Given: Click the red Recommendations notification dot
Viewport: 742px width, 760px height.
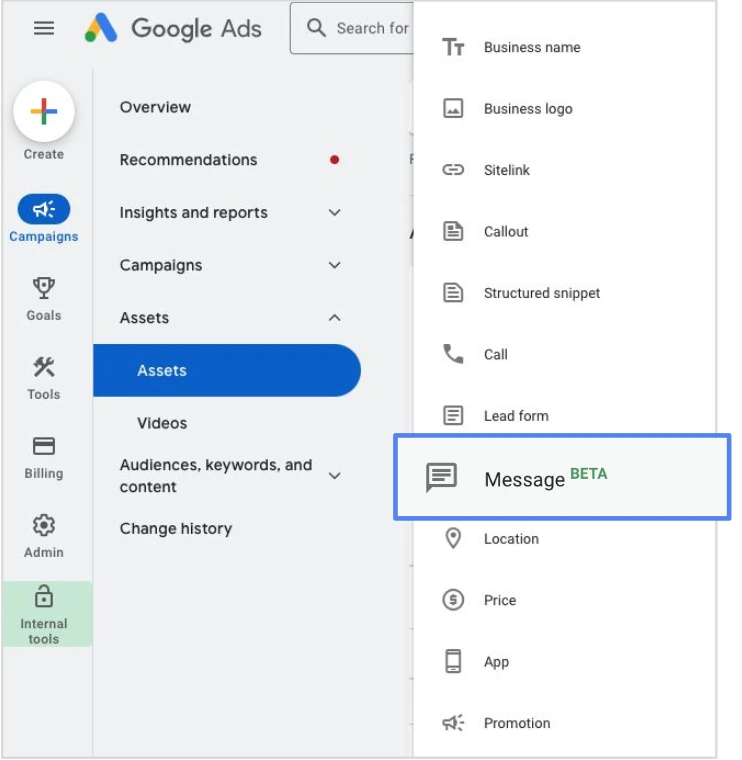Looking at the screenshot, I should click(x=334, y=159).
